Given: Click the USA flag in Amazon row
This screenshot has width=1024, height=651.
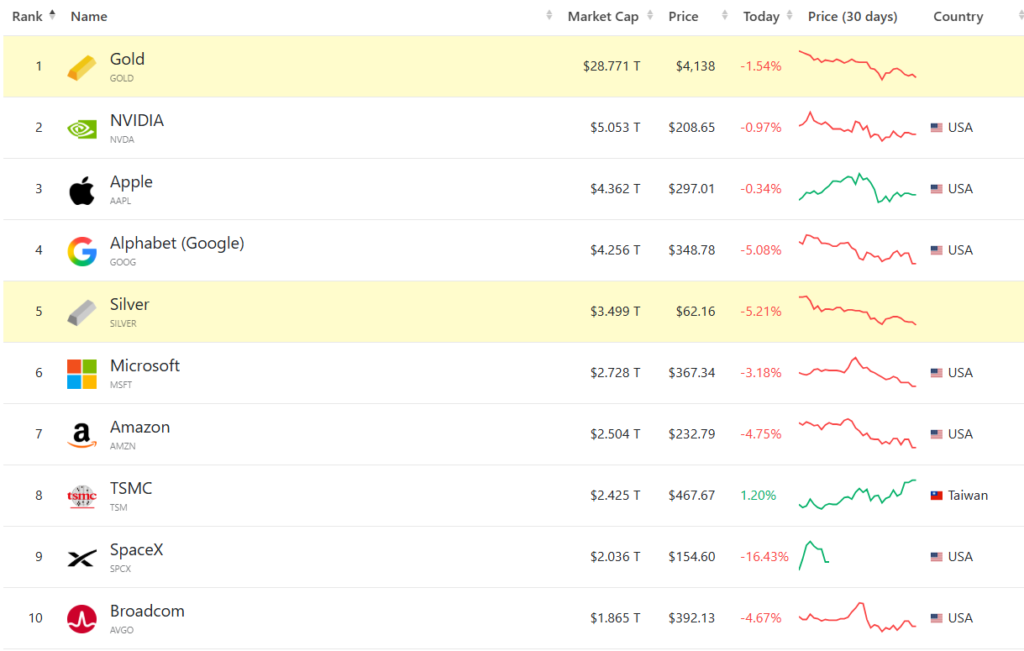Looking at the screenshot, I should tap(936, 434).
